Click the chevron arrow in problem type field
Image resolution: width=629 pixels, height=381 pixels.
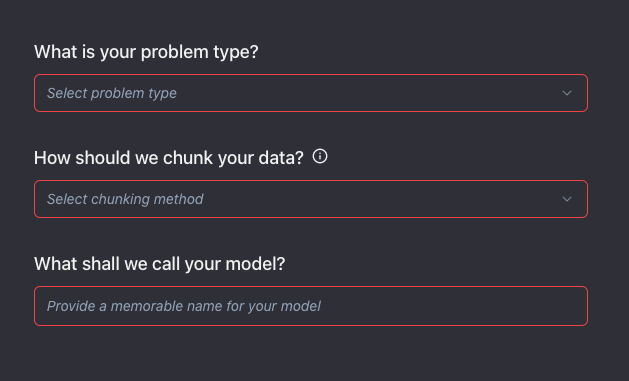click(566, 93)
